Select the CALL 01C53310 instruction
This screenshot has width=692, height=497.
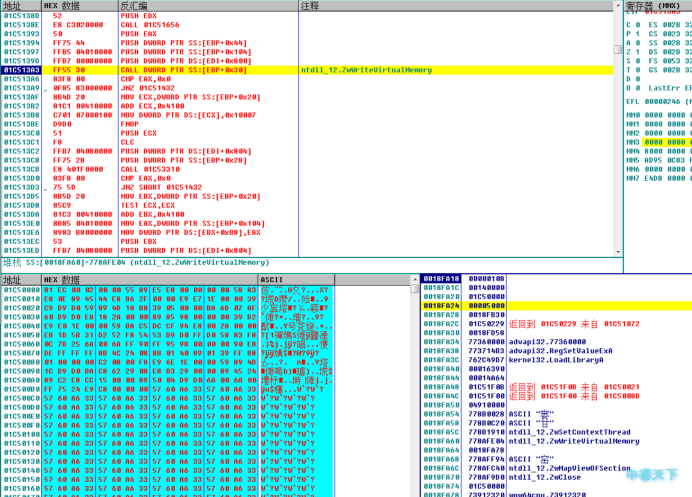pos(150,169)
